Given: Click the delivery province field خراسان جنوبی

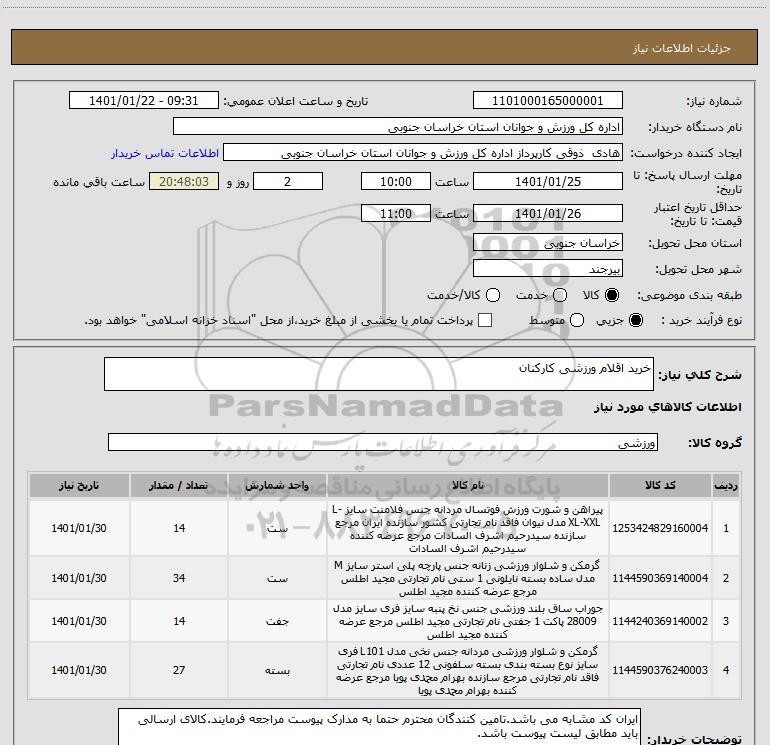Looking at the screenshot, I should pyautogui.click(x=548, y=242).
